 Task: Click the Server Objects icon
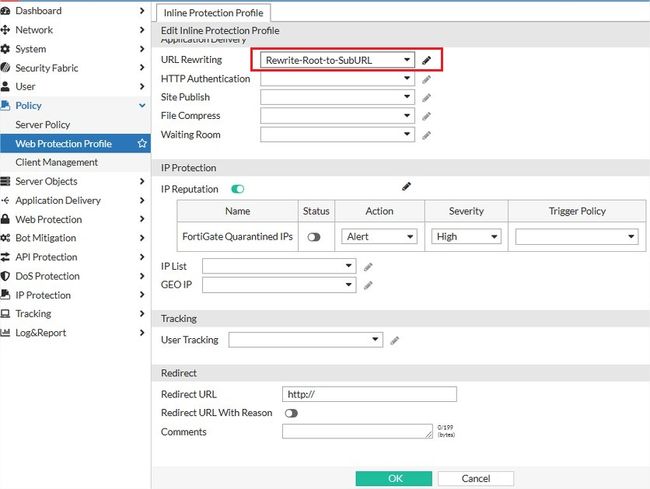coord(5,181)
